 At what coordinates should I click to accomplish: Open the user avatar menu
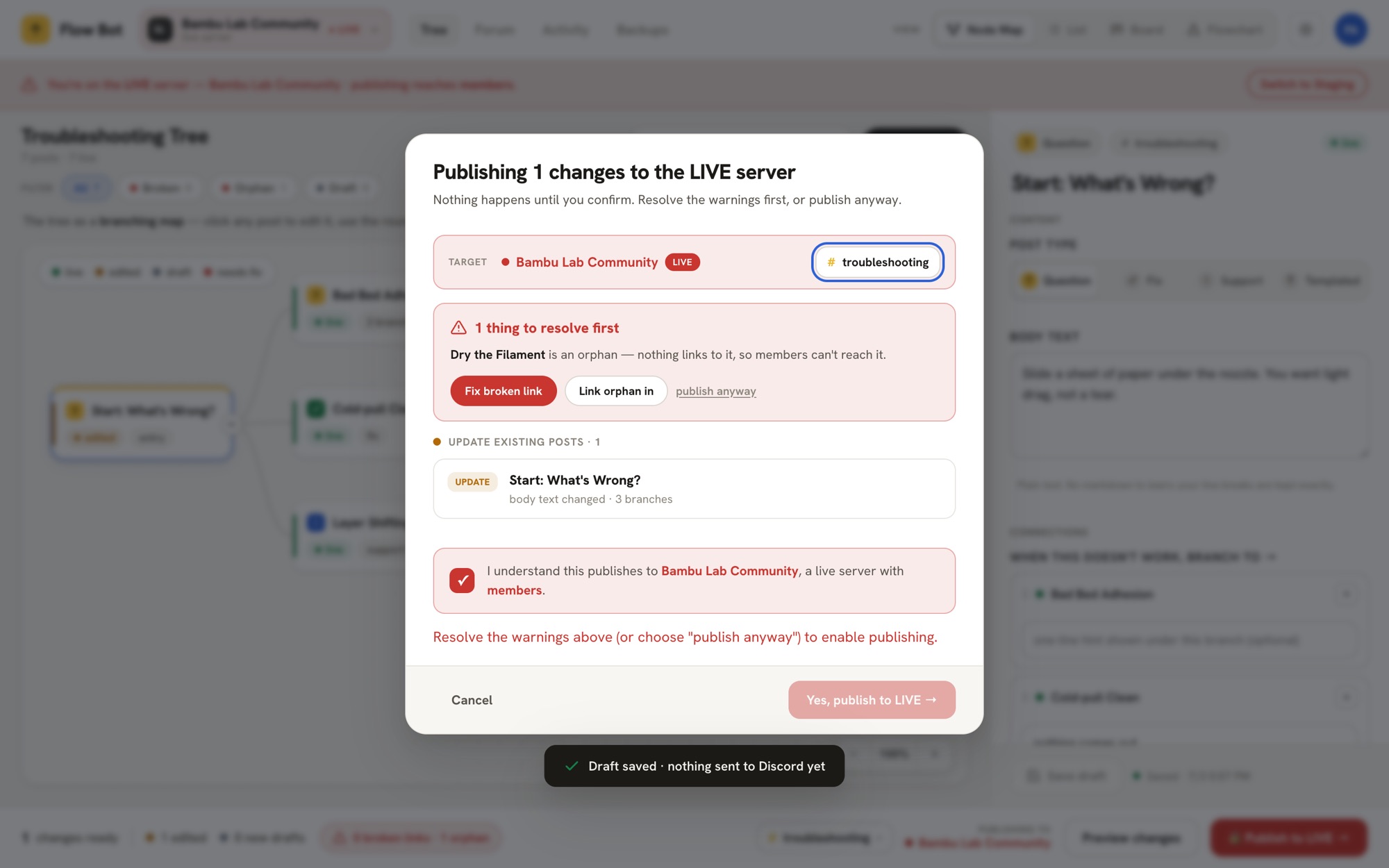pos(1351,29)
